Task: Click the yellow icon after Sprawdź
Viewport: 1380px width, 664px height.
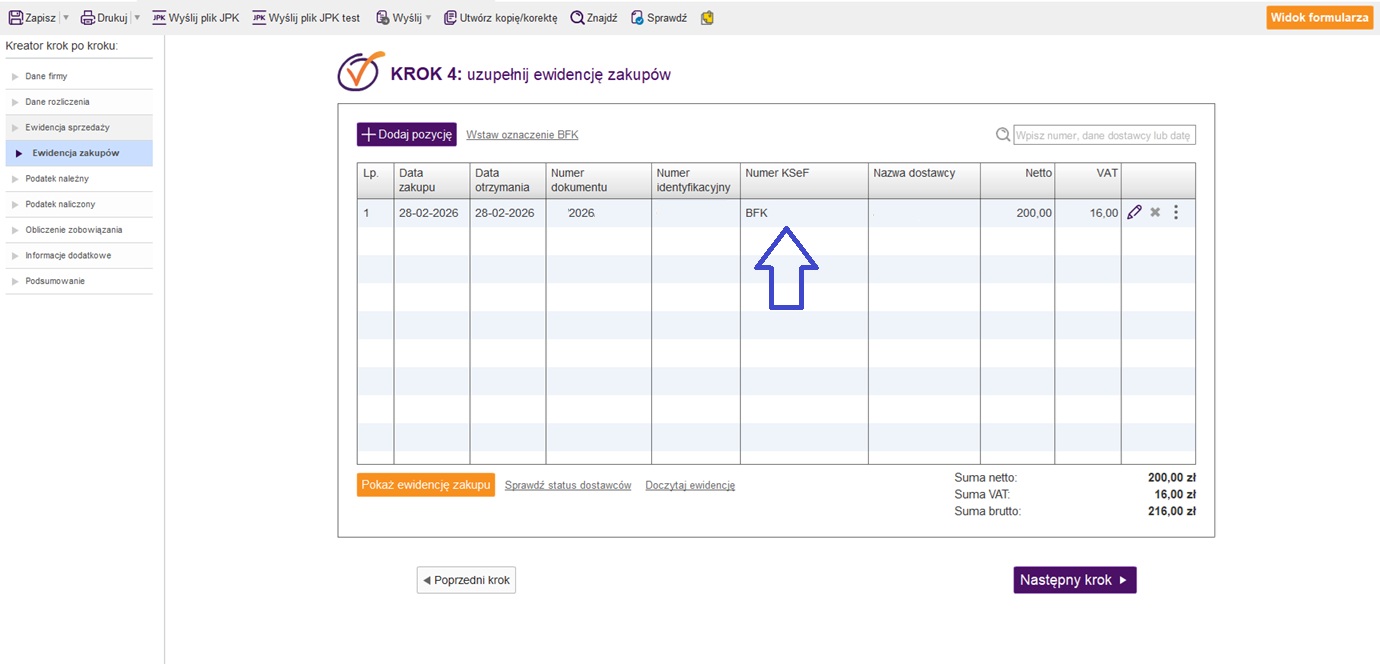Action: (x=707, y=18)
